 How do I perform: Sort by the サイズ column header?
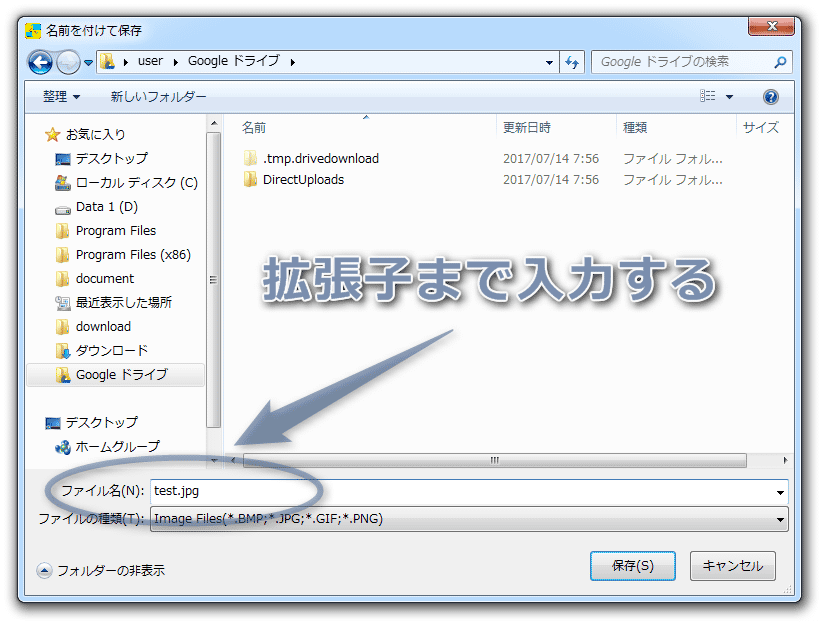point(761,127)
